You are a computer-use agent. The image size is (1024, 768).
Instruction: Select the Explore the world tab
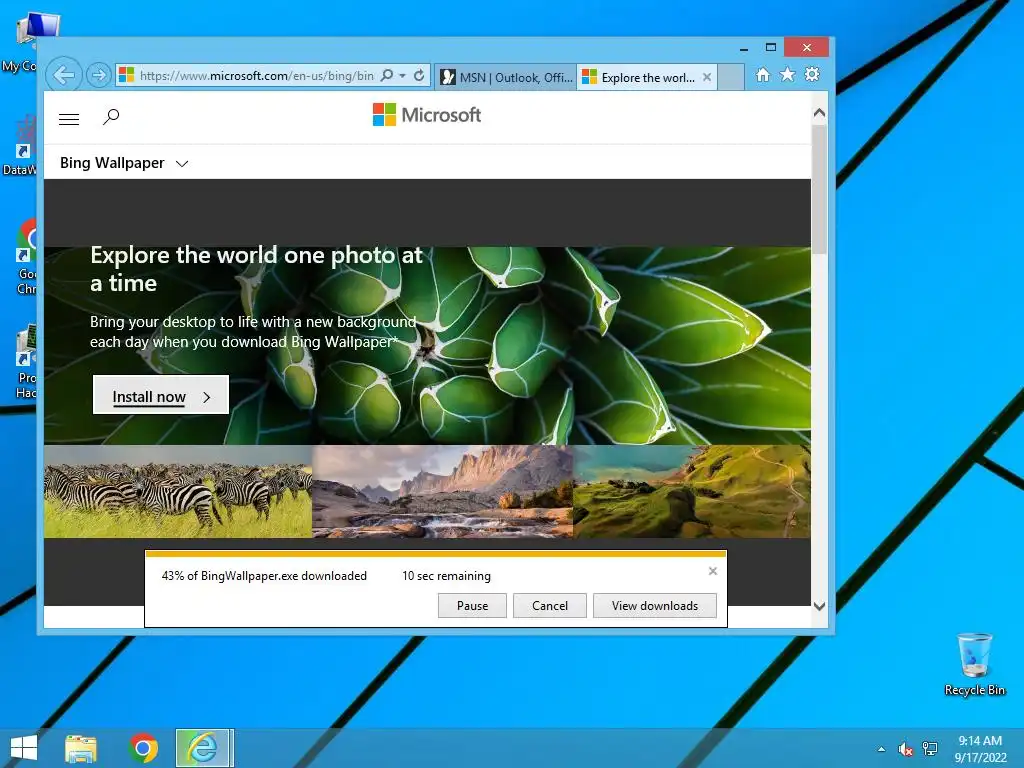(640, 77)
